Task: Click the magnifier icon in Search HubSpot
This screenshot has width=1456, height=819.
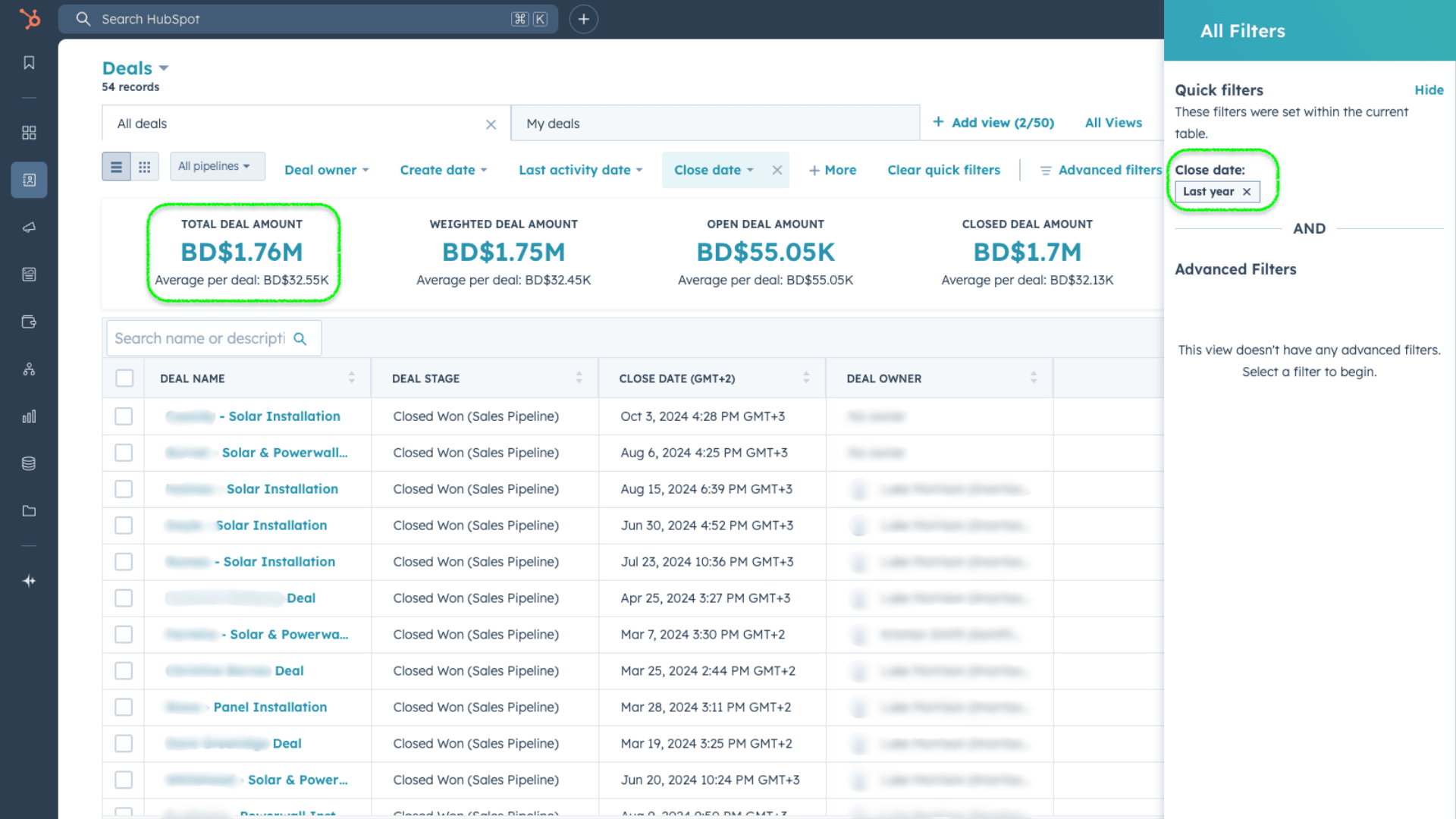Action: (83, 19)
